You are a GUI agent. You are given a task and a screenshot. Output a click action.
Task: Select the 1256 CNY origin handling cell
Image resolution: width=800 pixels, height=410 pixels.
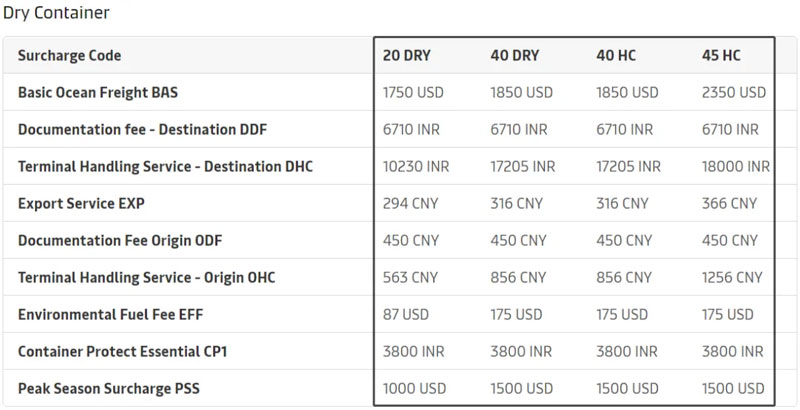coord(730,277)
